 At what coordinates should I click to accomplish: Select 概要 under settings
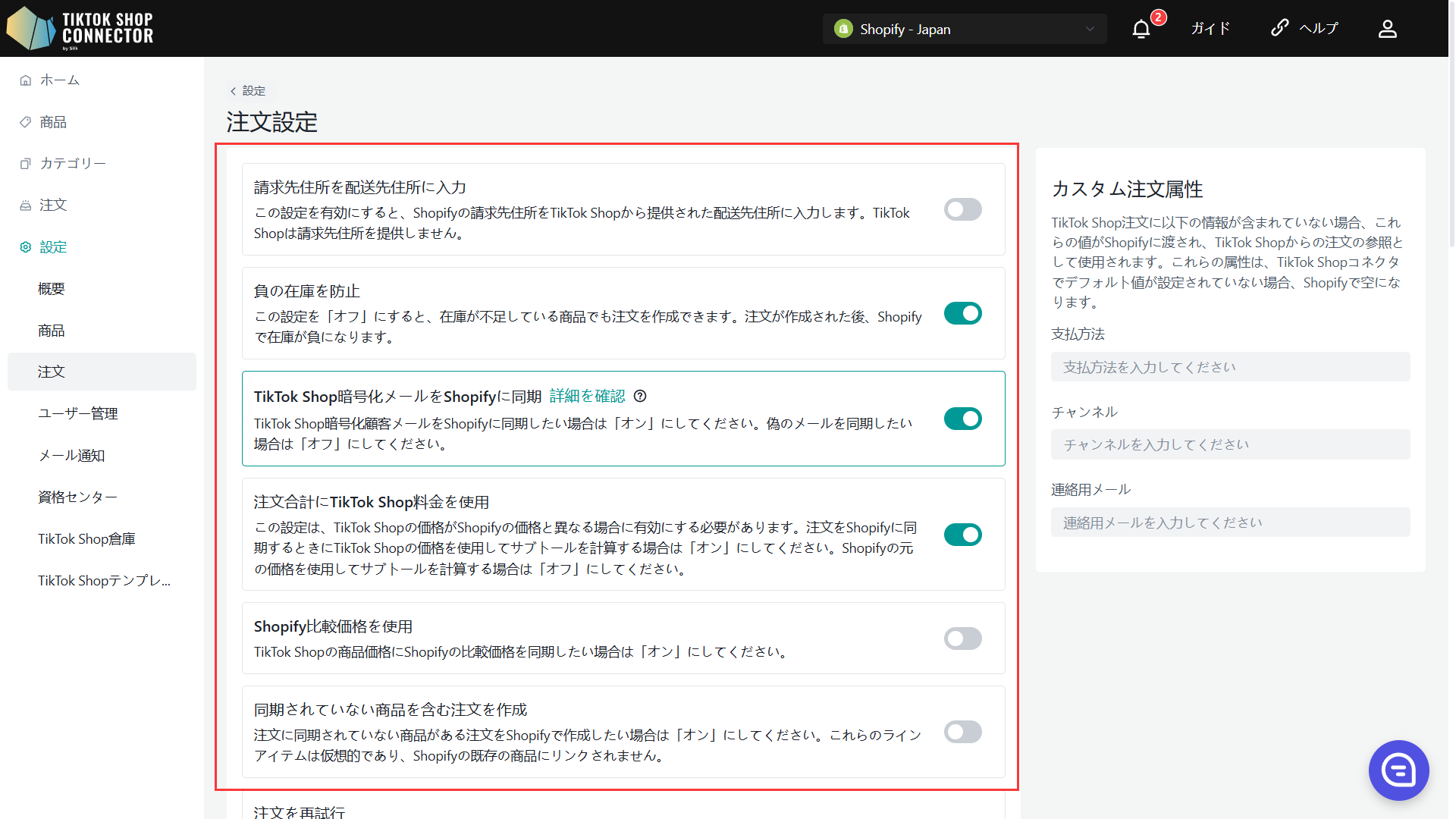(x=52, y=289)
